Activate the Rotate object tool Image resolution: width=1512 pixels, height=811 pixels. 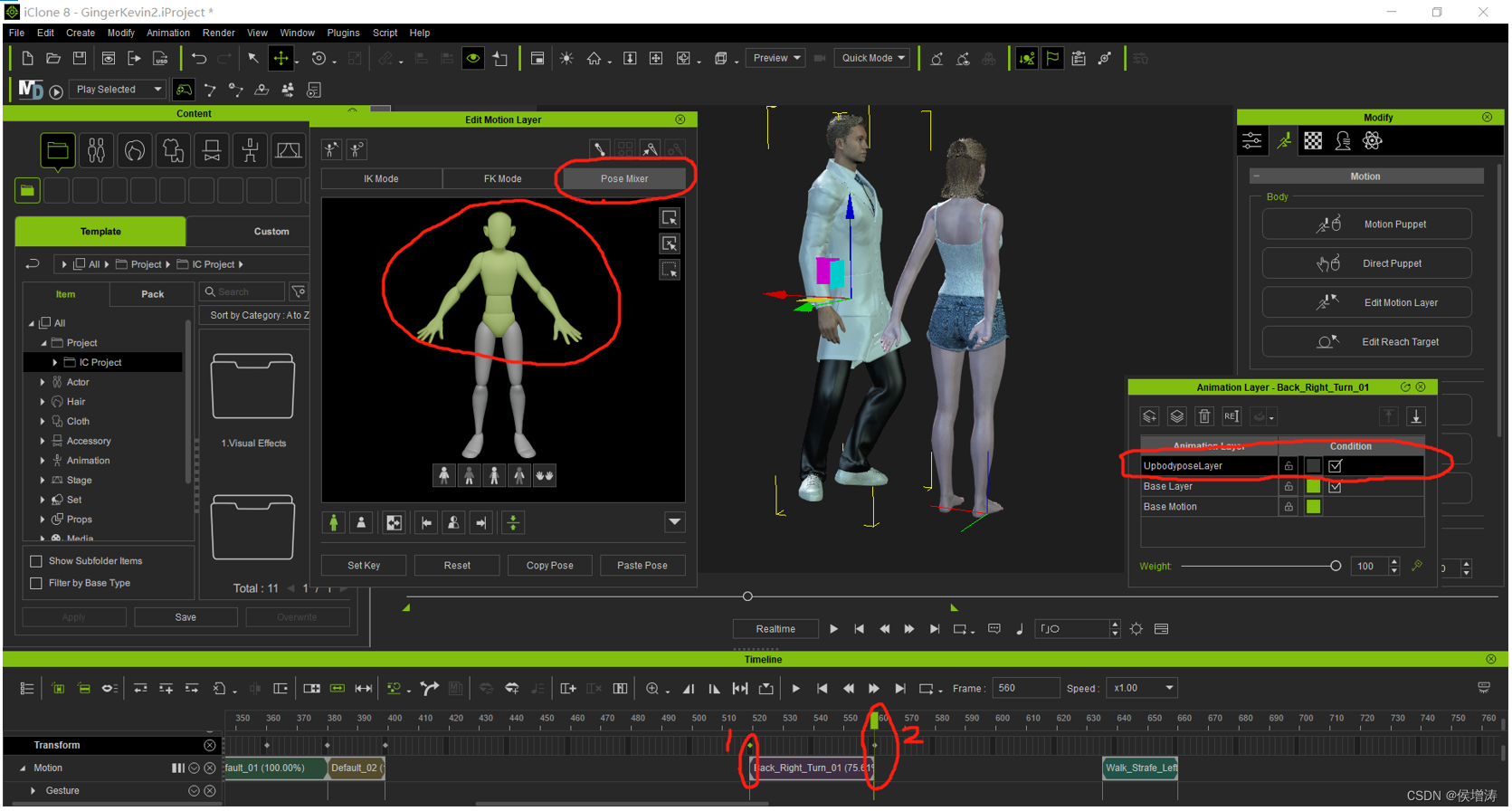319,59
